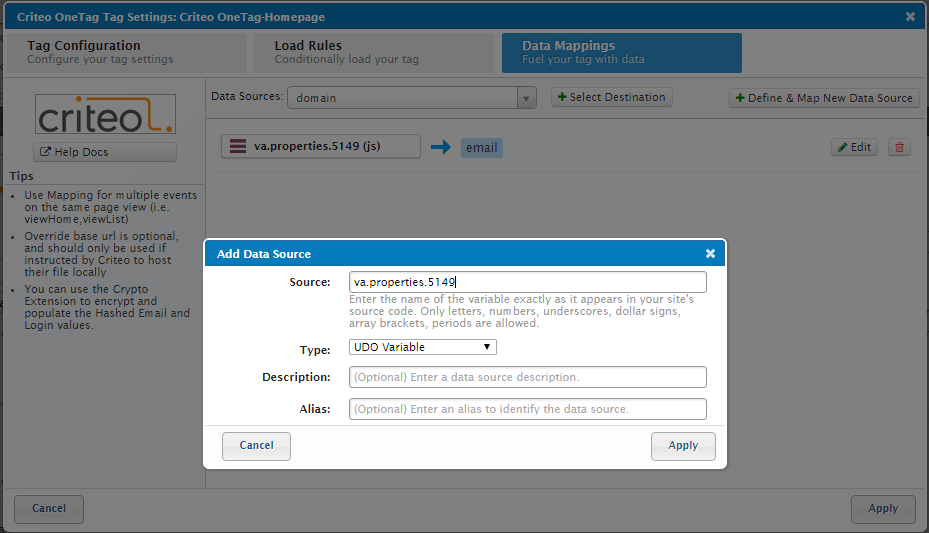The height and width of the screenshot is (533, 929).
Task: Click the Source input field
Action: click(x=527, y=282)
